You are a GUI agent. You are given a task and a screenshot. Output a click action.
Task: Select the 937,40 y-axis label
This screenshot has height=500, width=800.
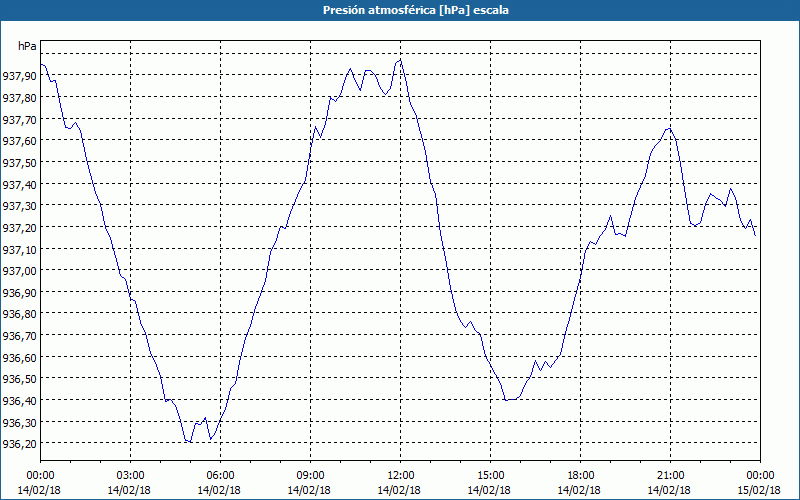coord(19,184)
